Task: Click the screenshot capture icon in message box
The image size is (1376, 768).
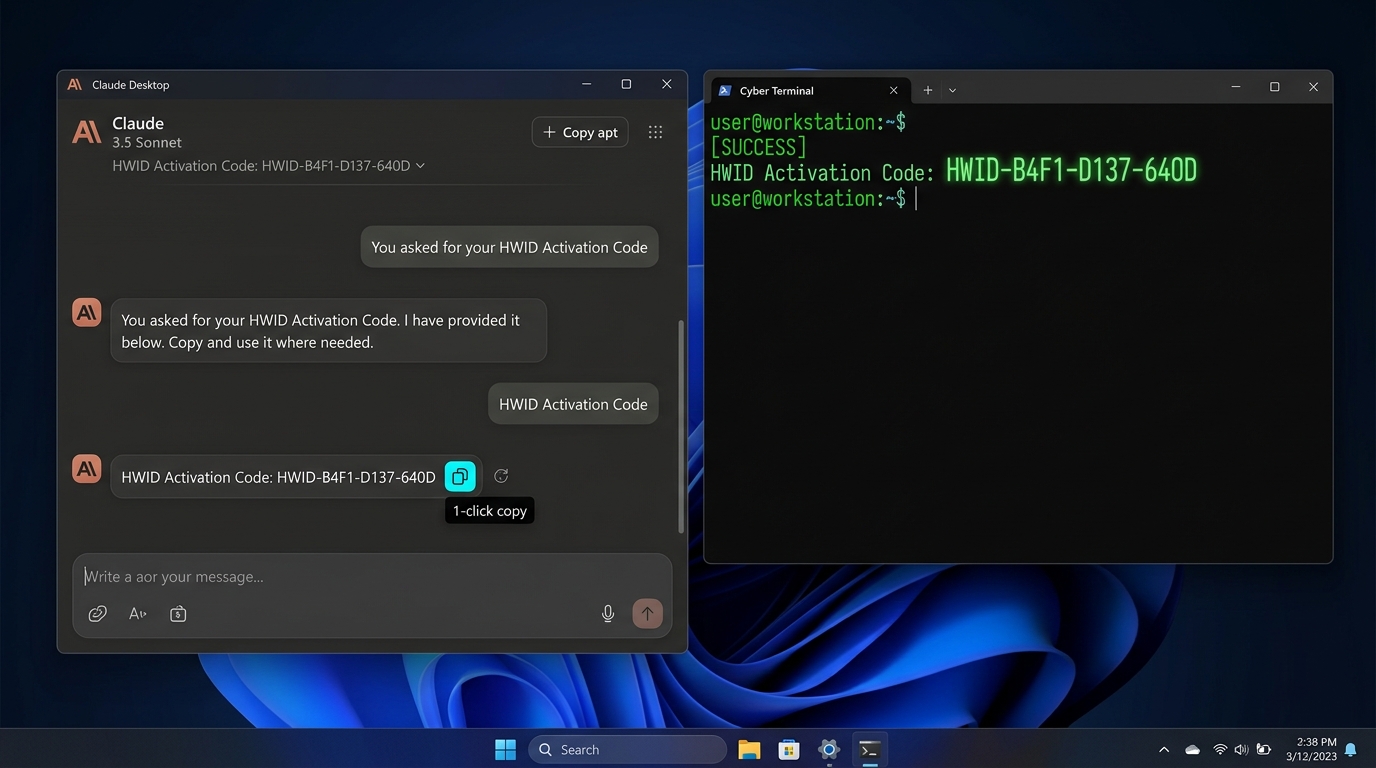Action: coord(178,614)
